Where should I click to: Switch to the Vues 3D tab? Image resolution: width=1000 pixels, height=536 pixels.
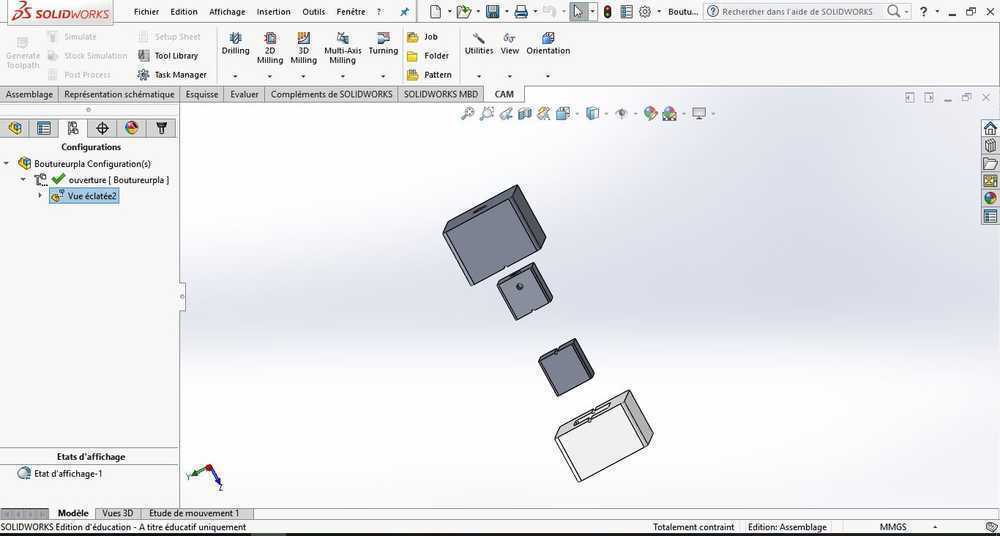point(118,513)
